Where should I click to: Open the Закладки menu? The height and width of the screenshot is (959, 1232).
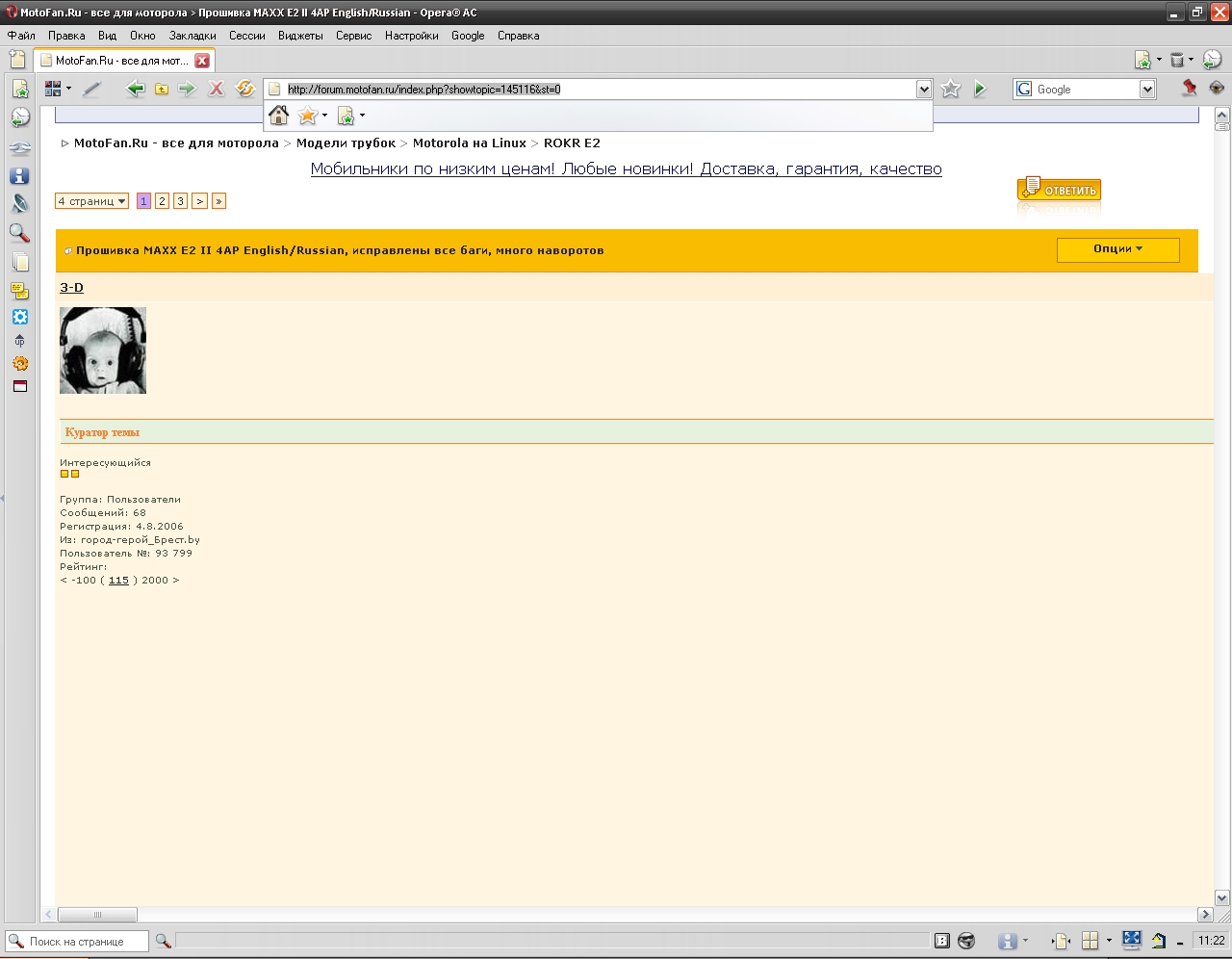[192, 36]
